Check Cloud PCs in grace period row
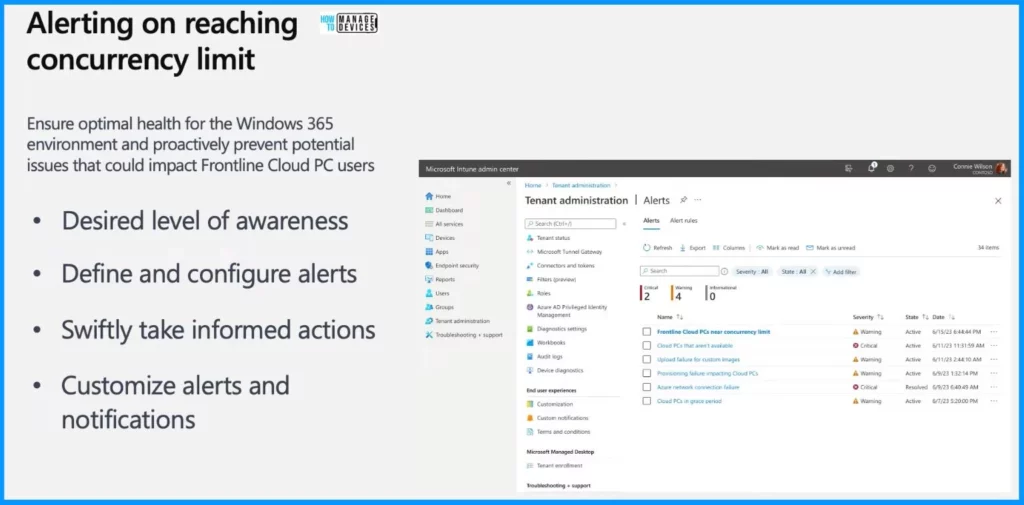 [647, 401]
